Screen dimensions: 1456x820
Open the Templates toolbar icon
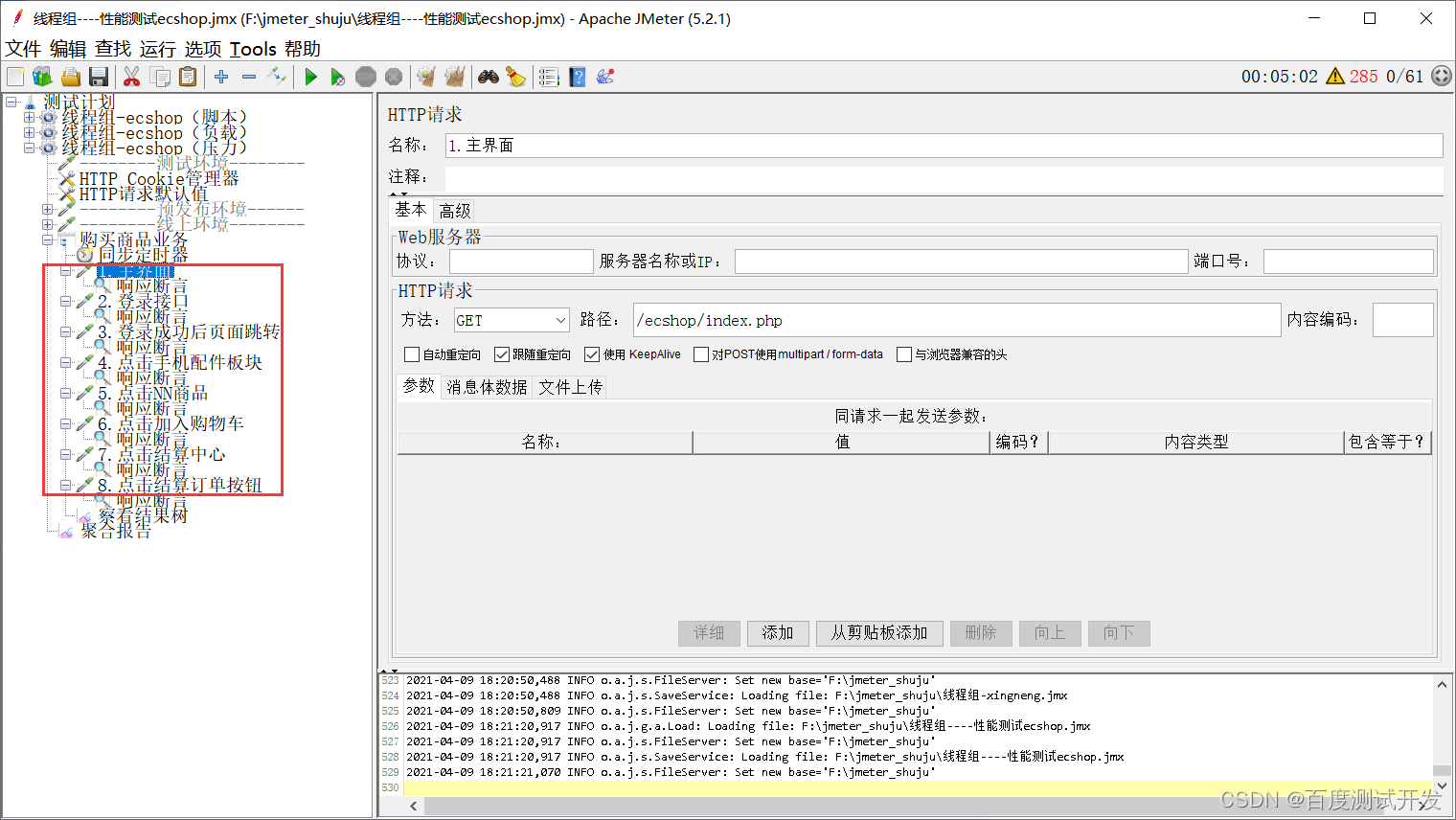(42, 77)
